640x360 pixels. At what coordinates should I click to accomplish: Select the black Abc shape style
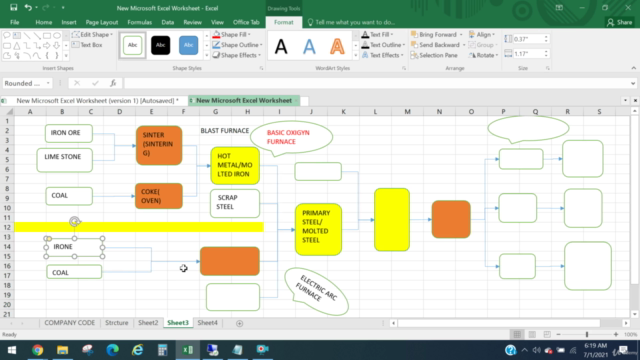(160, 45)
